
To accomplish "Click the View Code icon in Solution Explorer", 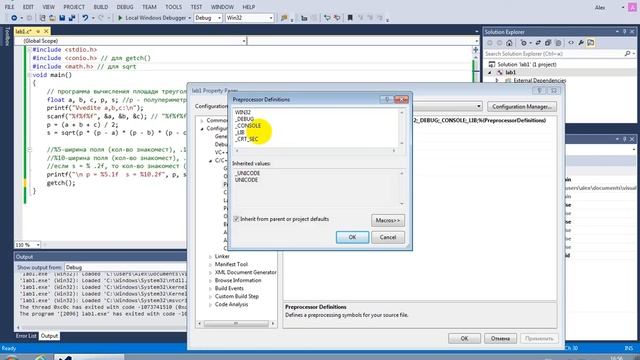I will pyautogui.click(x=571, y=43).
